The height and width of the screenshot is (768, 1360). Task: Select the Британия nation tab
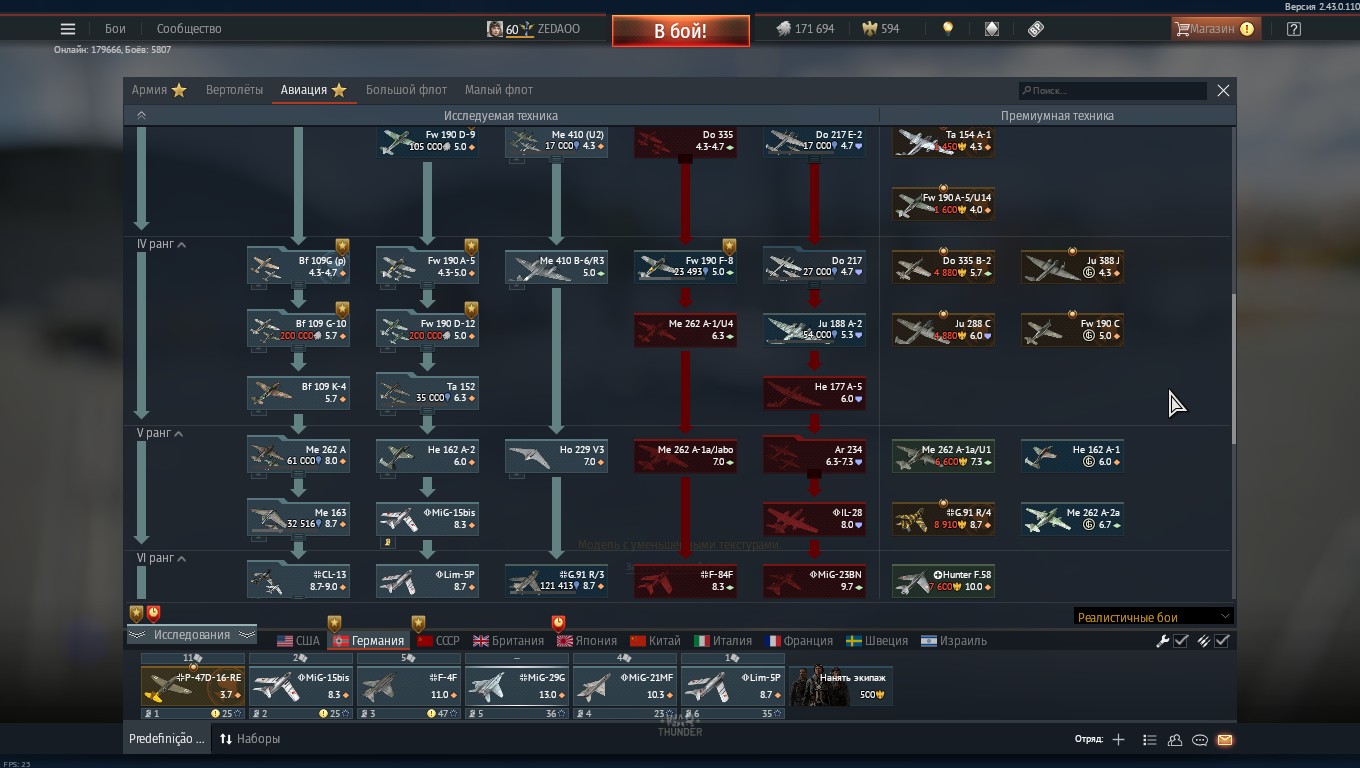coord(509,641)
